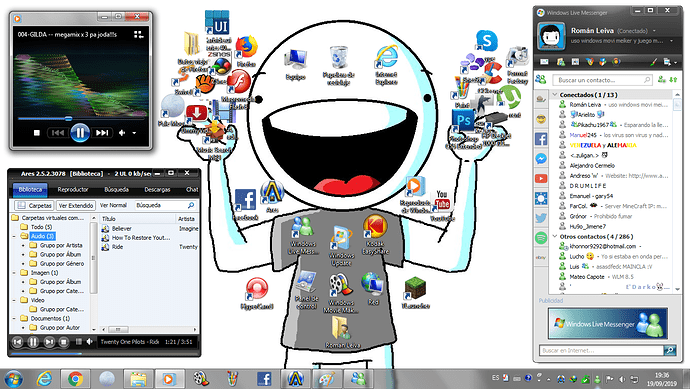Open the Papelera de reciclaje icon
The height and width of the screenshot is (389, 690).
(x=338, y=57)
